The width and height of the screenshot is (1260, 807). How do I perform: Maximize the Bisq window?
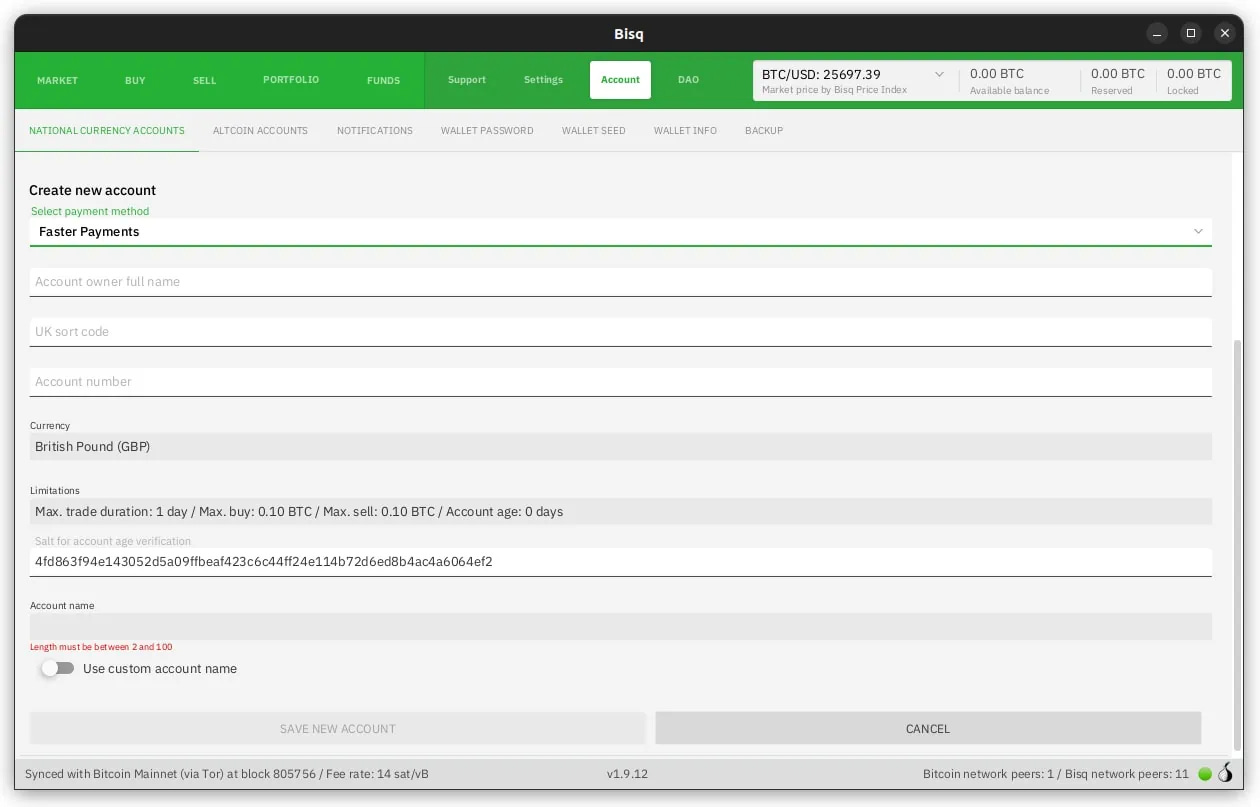(x=1191, y=33)
